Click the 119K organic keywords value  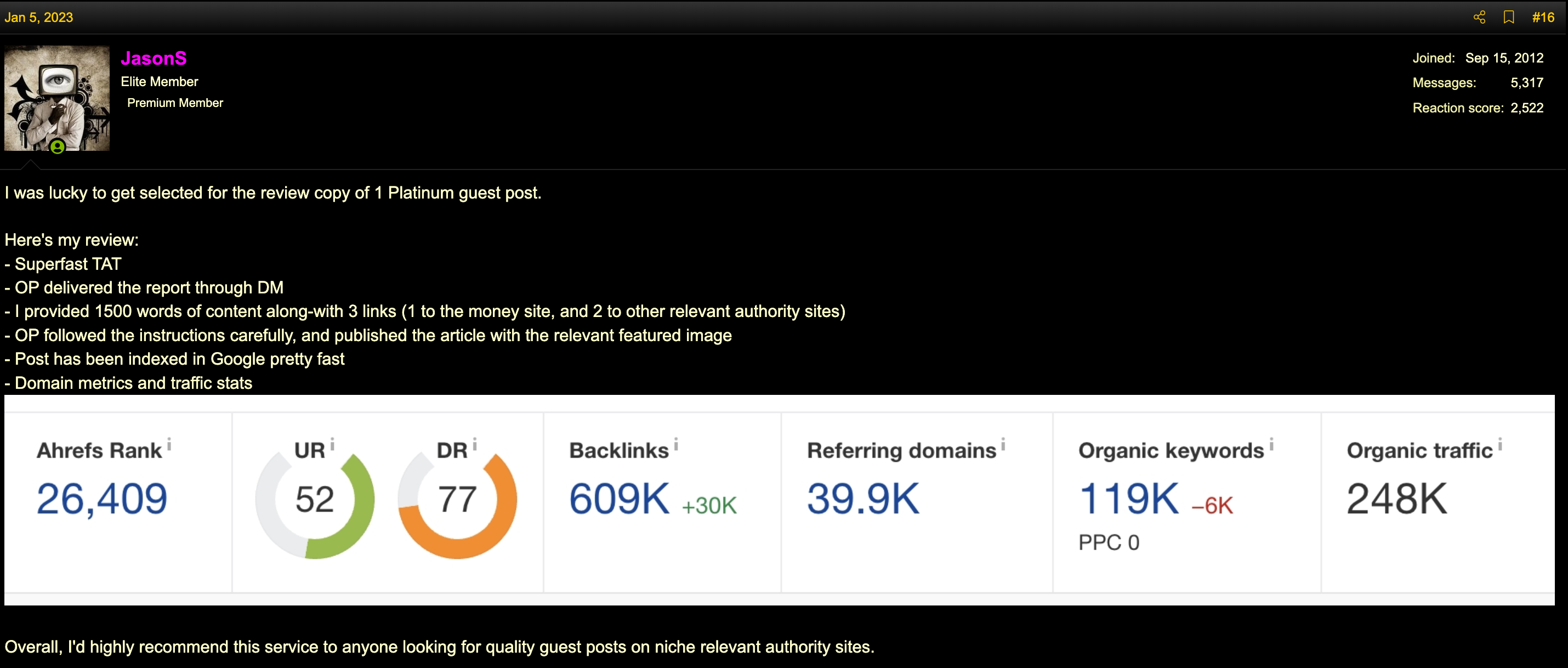click(1128, 499)
